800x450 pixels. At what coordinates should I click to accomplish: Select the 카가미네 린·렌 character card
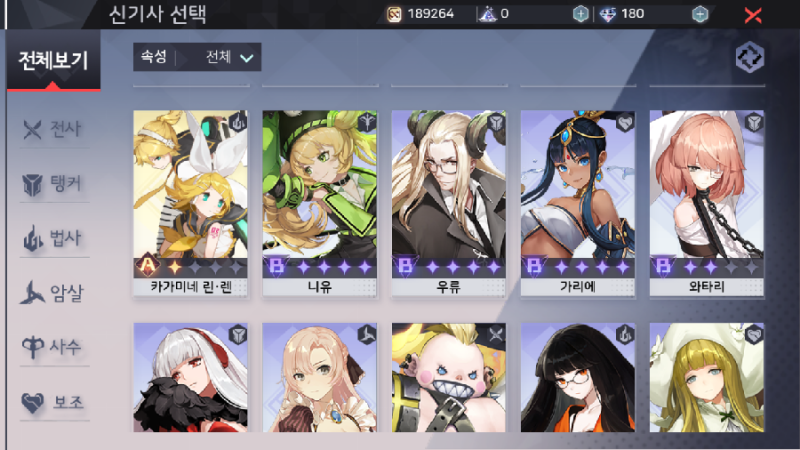point(190,203)
